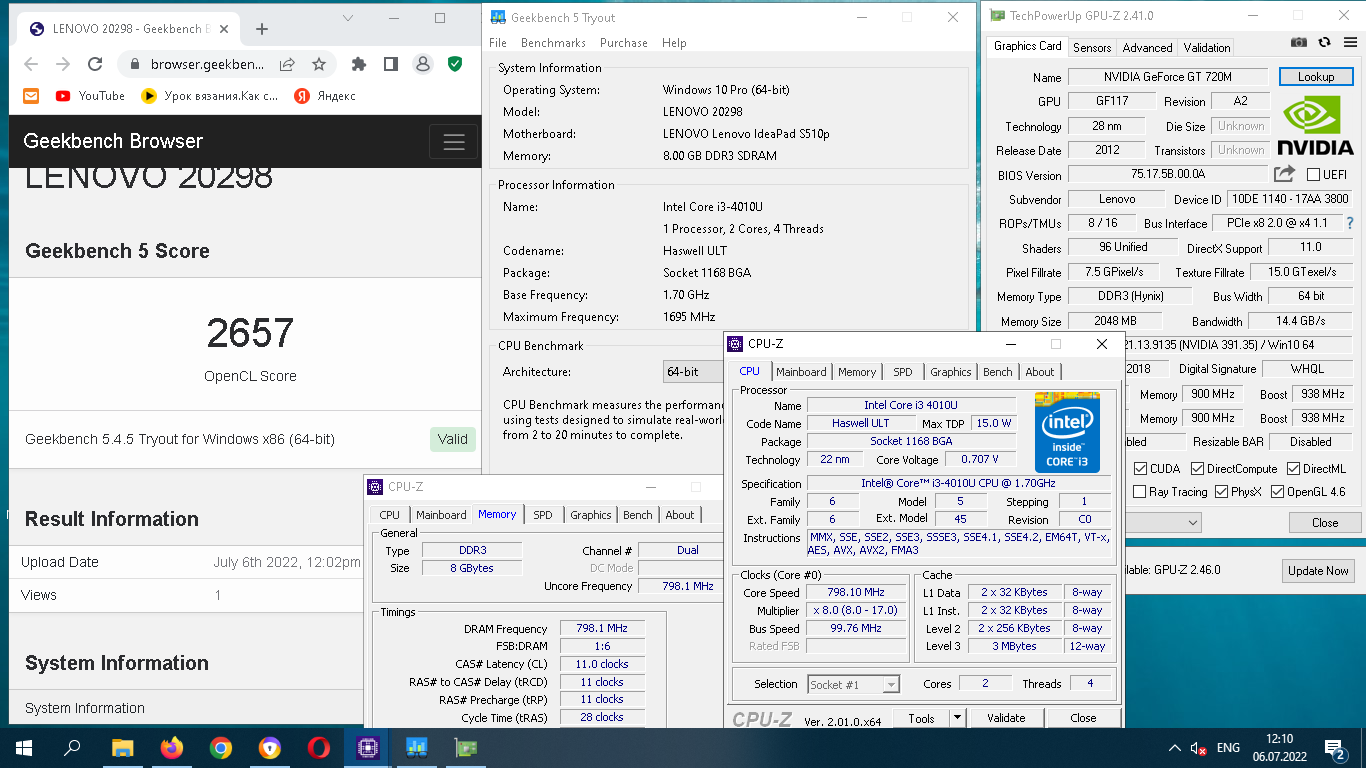
Task: Toggle the Geekbench Browser navigation menu
Action: [x=454, y=141]
